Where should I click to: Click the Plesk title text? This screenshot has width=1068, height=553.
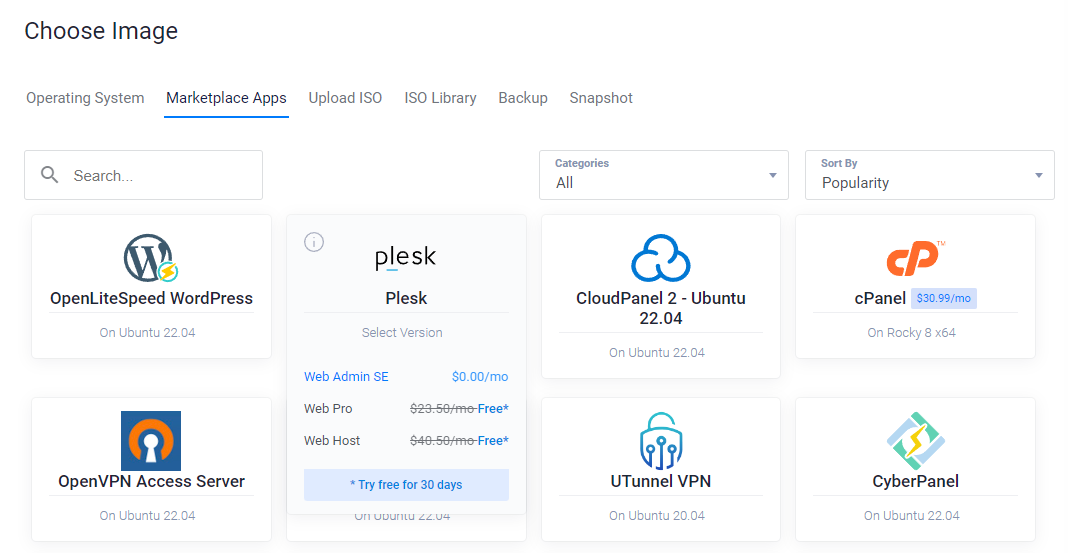coord(406,298)
